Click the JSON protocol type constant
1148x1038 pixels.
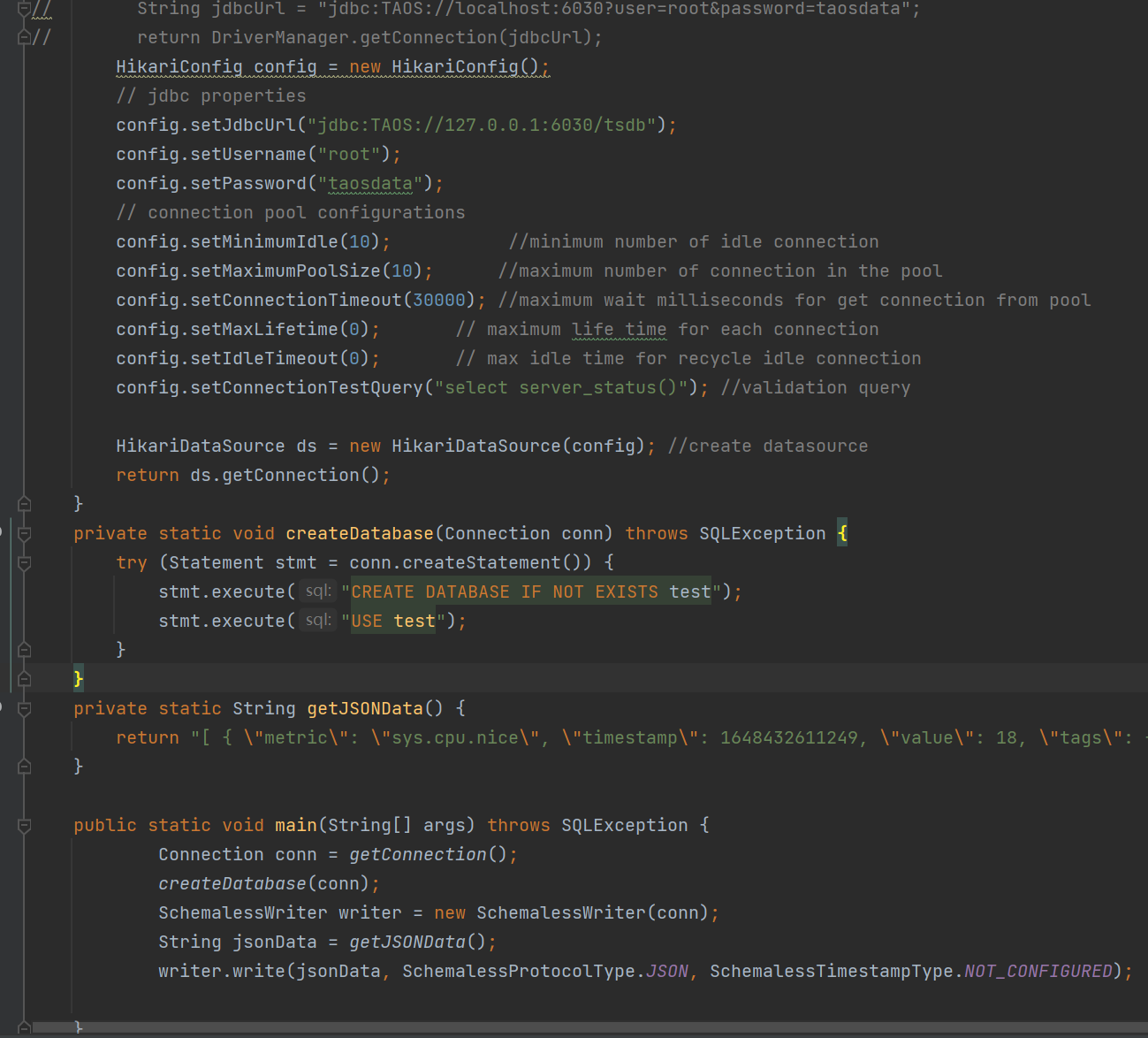tap(665, 970)
